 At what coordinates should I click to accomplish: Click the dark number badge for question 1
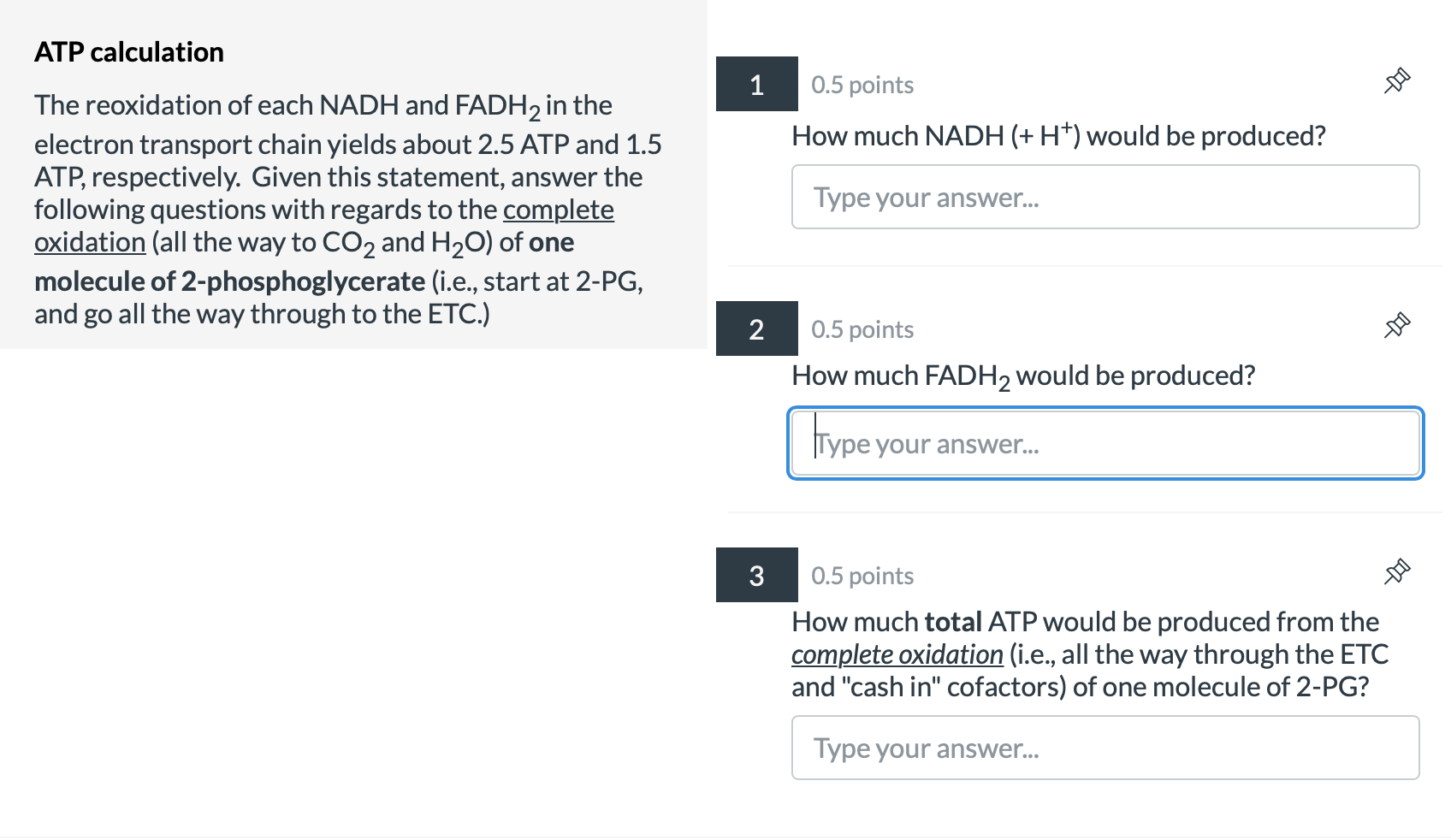(756, 85)
